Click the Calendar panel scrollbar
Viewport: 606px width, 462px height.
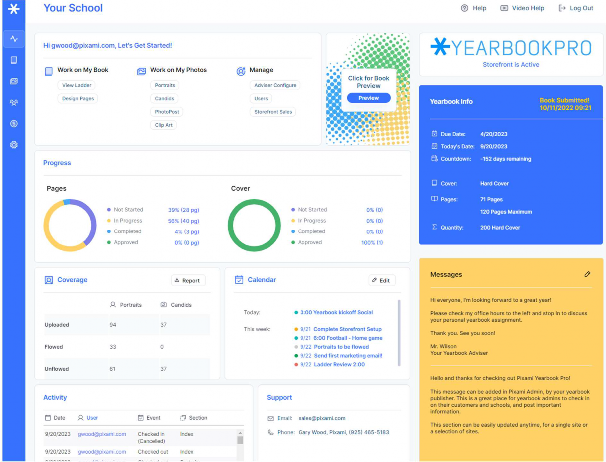399,332
